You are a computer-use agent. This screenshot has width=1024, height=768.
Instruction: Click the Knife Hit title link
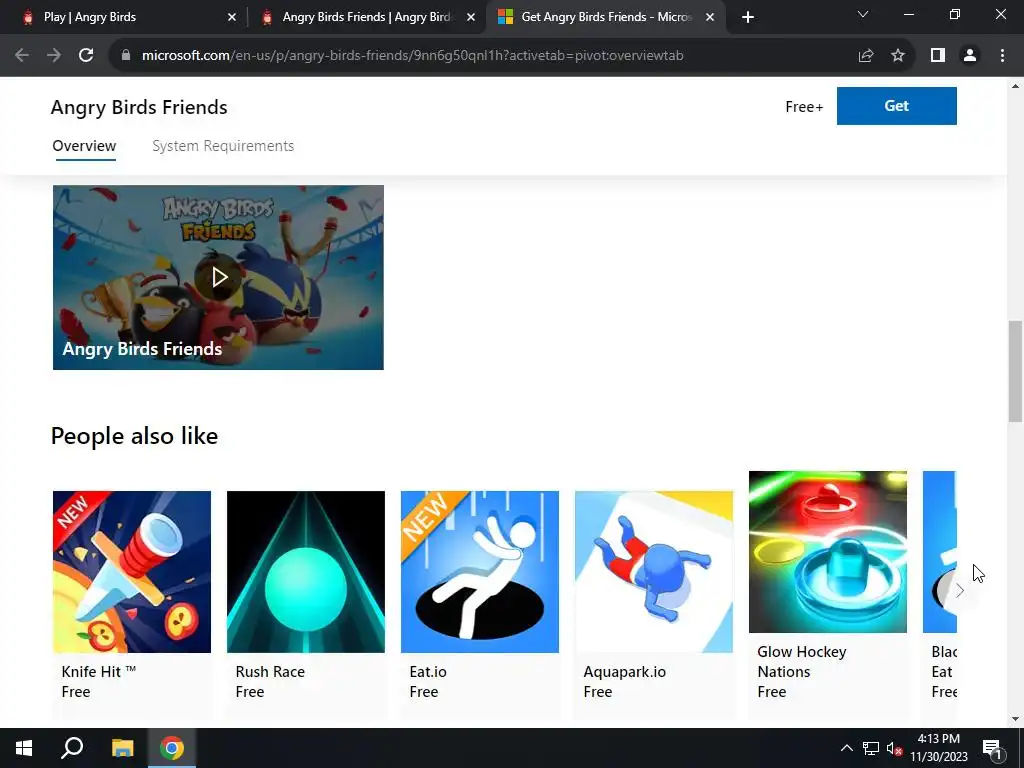click(99, 671)
